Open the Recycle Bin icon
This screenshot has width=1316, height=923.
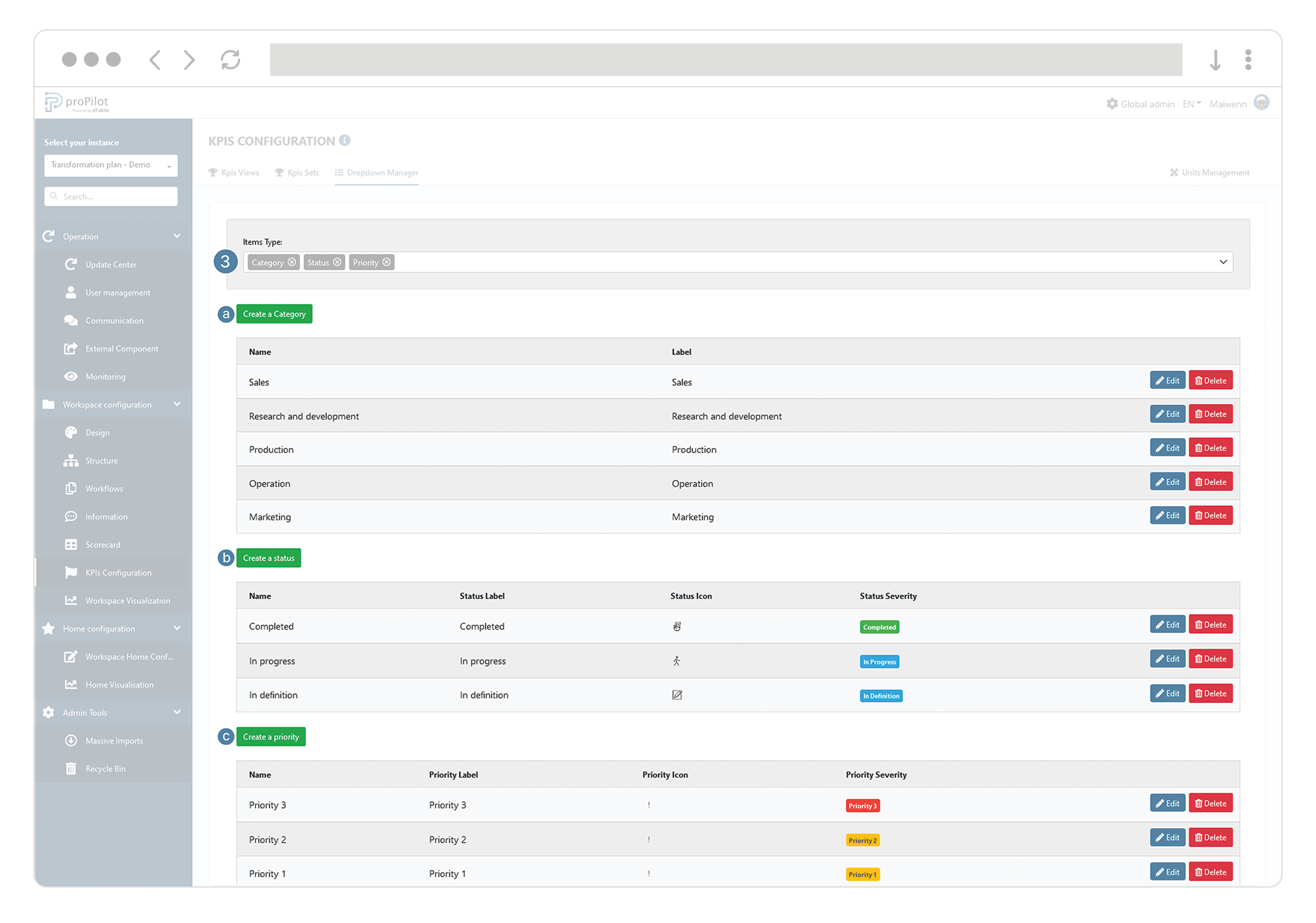[x=71, y=768]
